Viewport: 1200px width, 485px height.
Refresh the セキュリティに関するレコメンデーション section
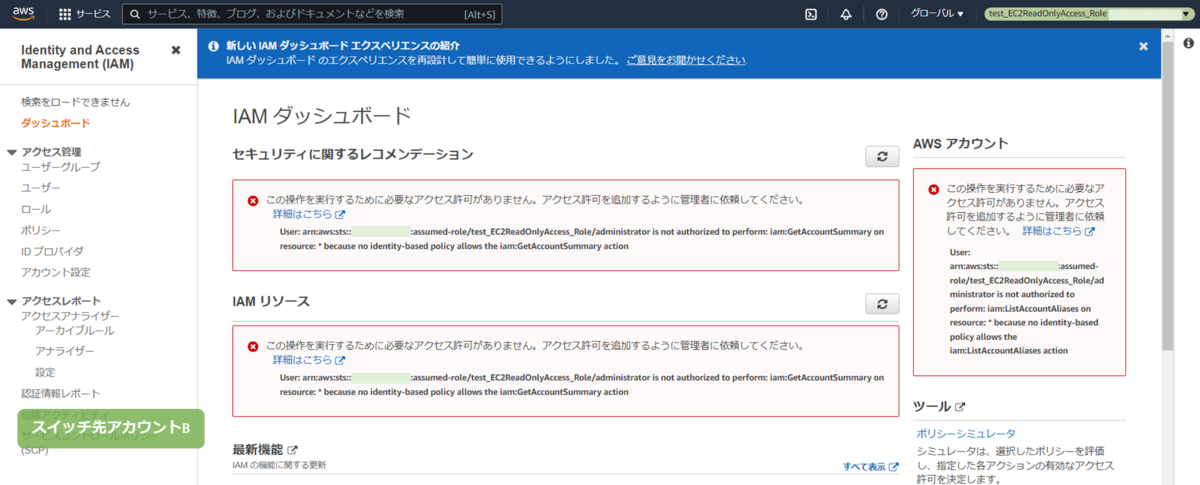pyautogui.click(x=882, y=156)
